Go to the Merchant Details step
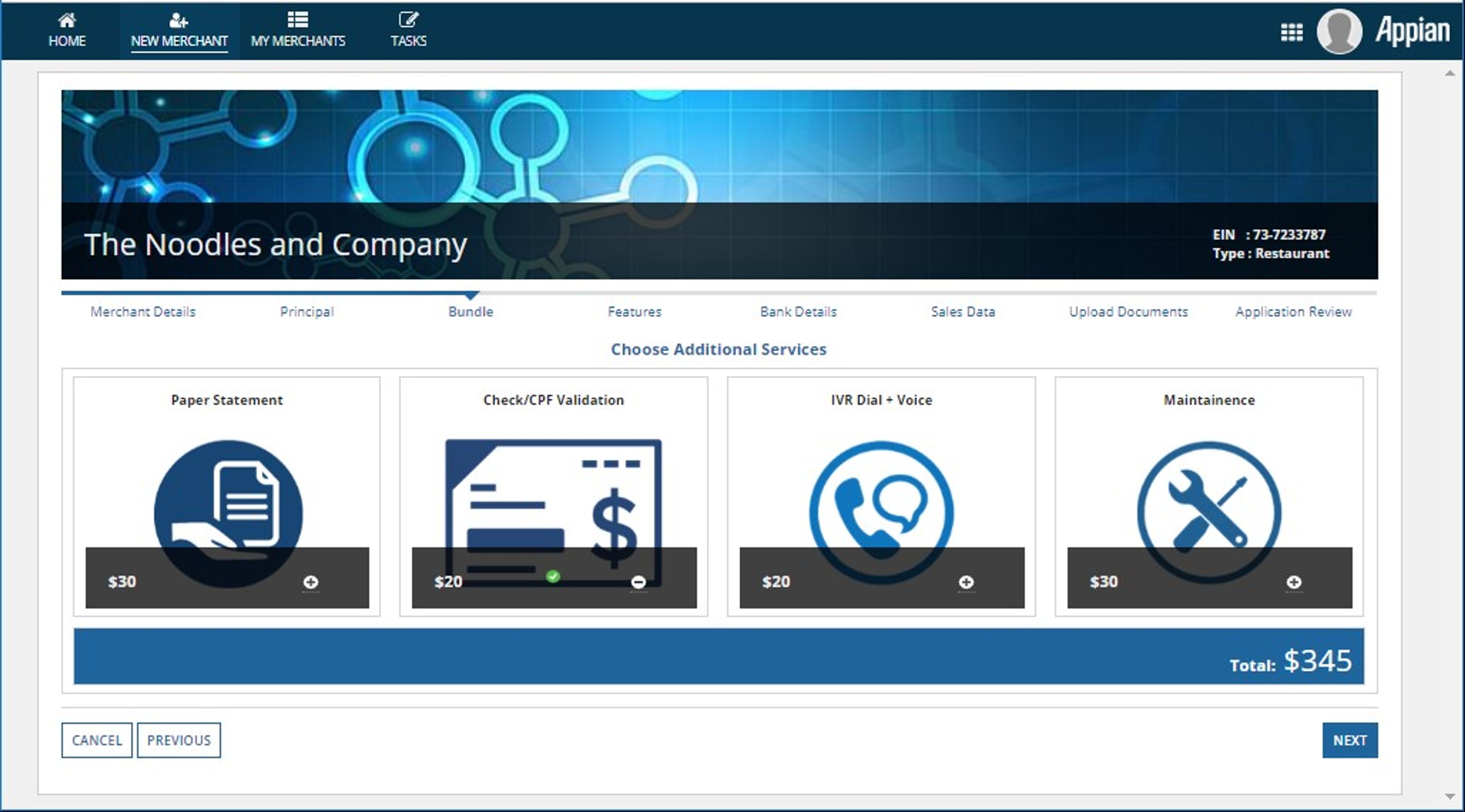 143,312
